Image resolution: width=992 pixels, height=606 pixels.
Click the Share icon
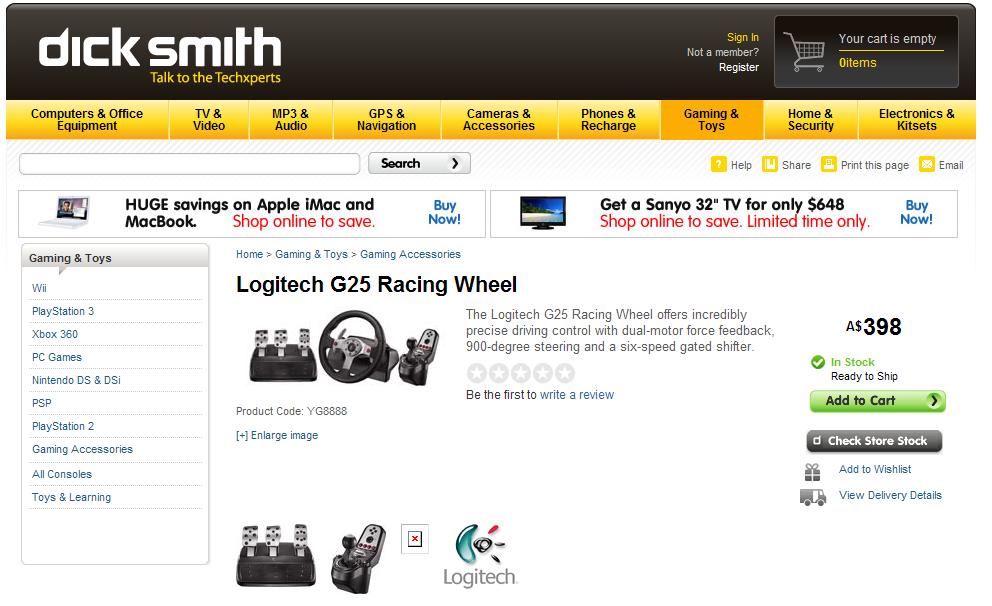pos(769,164)
